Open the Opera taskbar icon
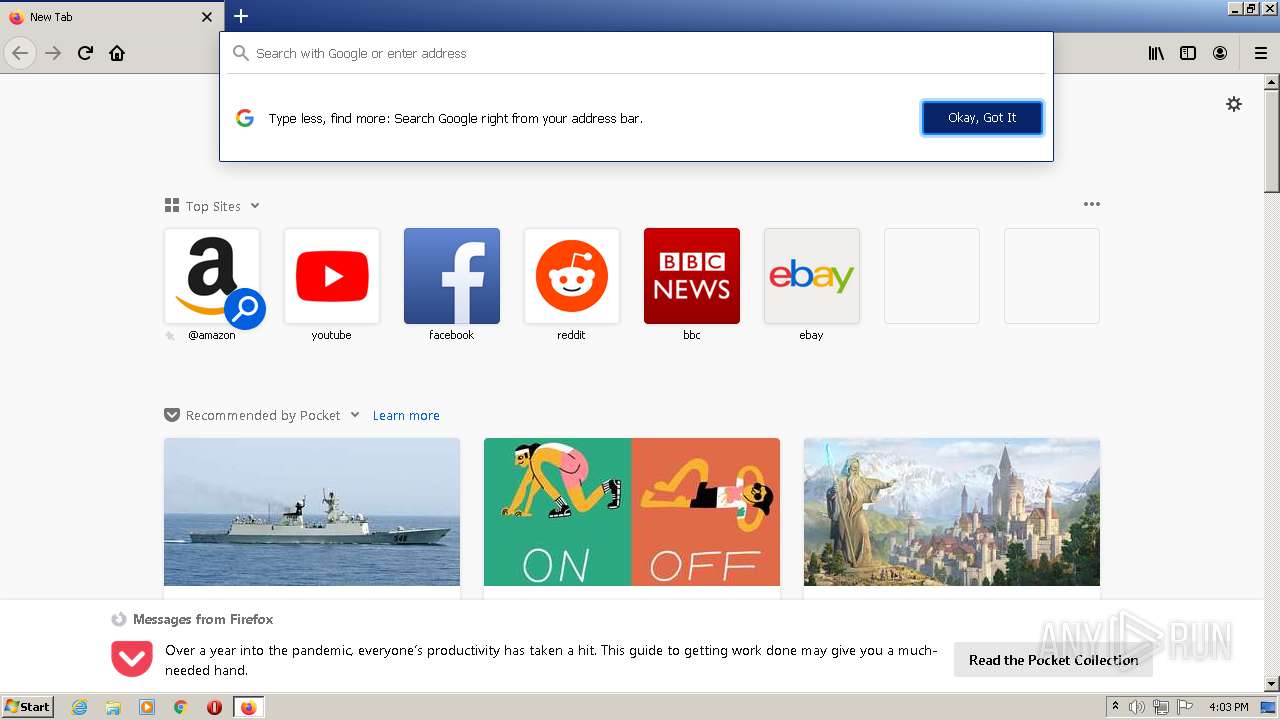The height and width of the screenshot is (720, 1280). 214,707
